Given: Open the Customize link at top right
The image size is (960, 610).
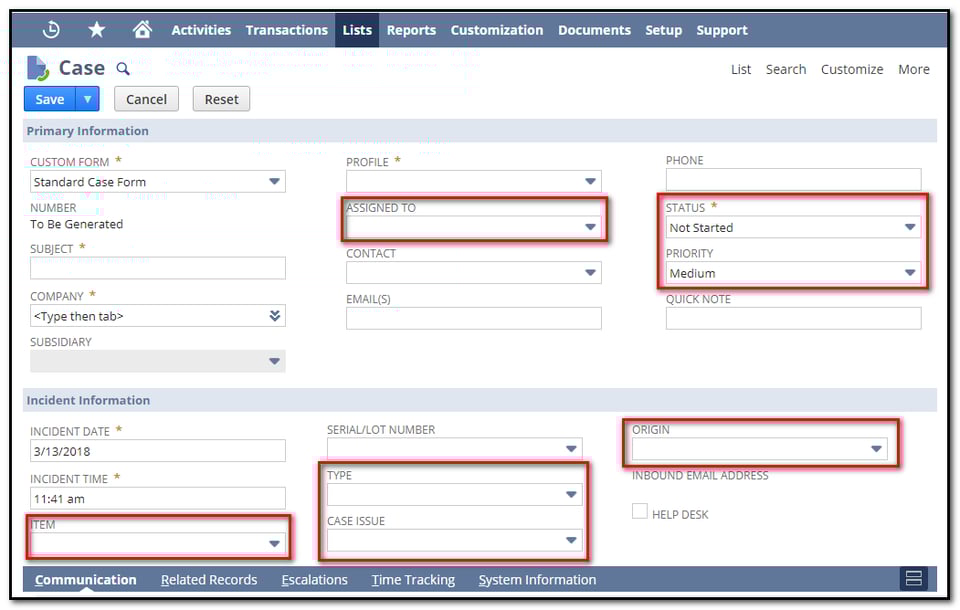Looking at the screenshot, I should click(x=852, y=69).
